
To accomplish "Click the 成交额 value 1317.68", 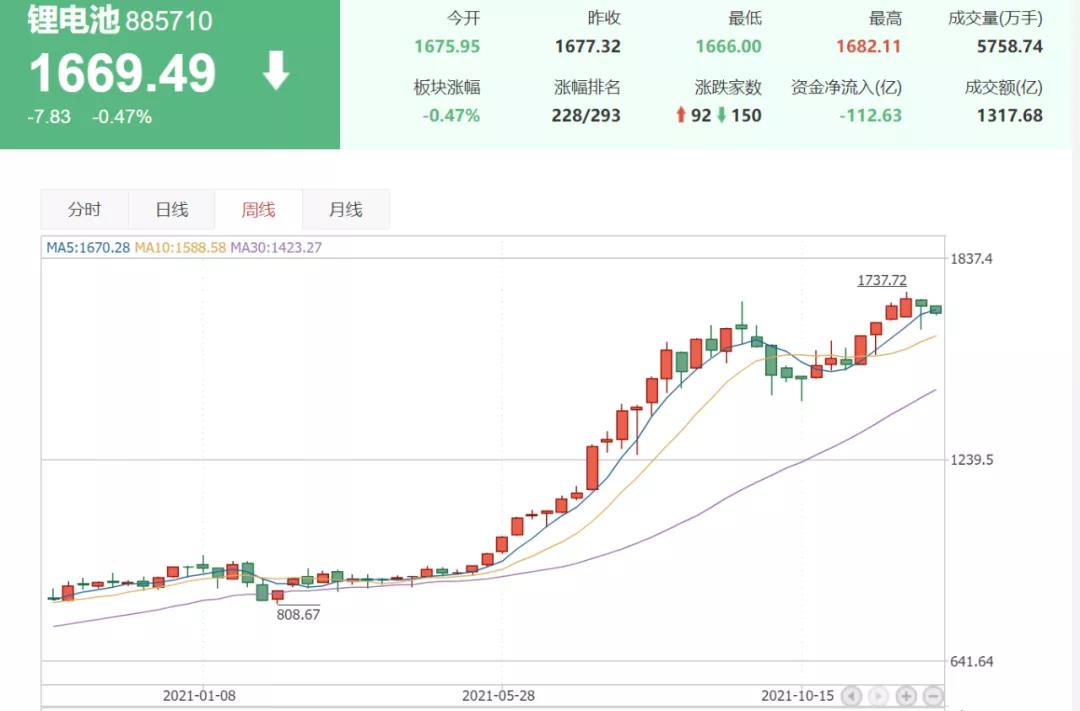I will pyautogui.click(x=1010, y=116).
